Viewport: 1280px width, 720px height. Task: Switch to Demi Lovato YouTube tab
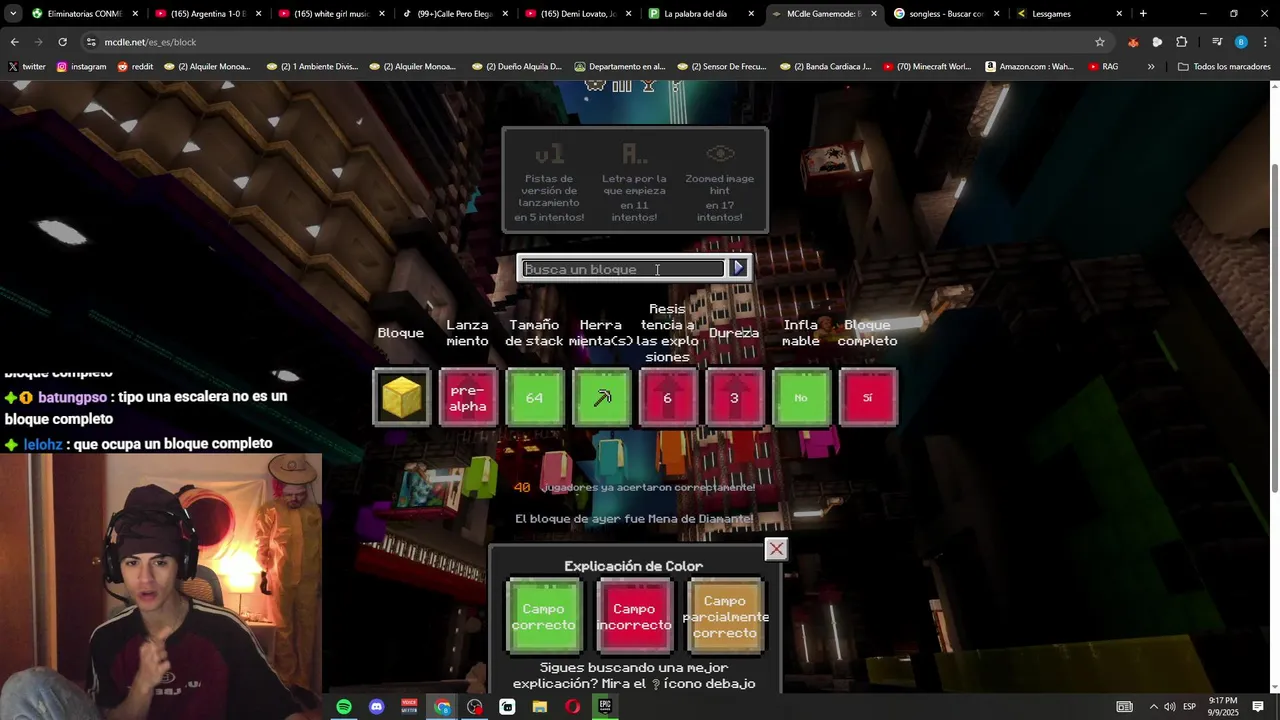pyautogui.click(x=576, y=14)
